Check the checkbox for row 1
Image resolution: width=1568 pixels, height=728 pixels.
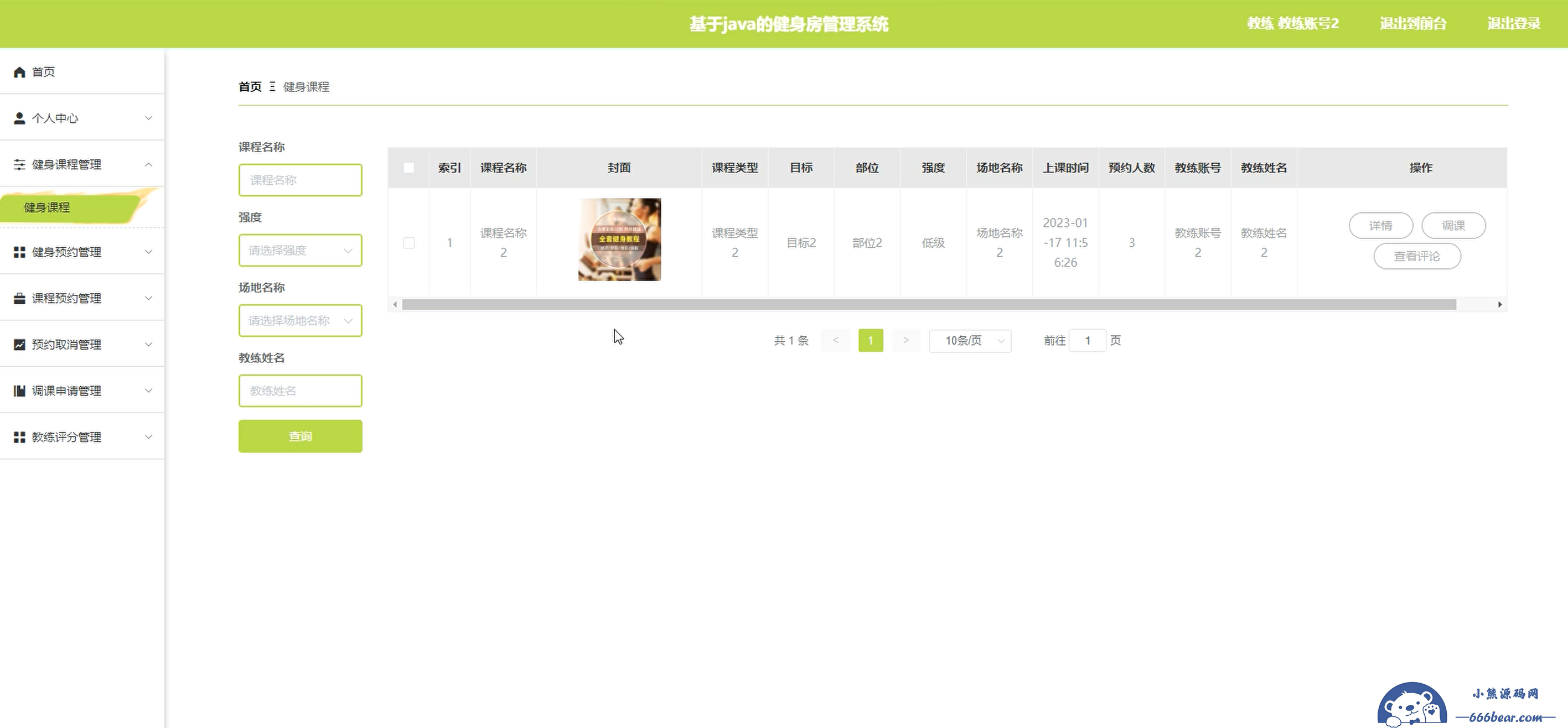409,243
